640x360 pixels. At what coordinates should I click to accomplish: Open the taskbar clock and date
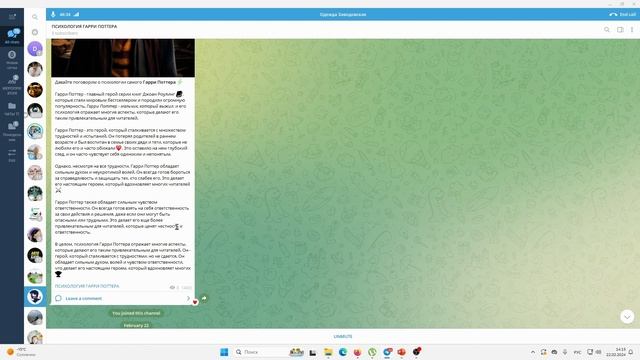616,352
